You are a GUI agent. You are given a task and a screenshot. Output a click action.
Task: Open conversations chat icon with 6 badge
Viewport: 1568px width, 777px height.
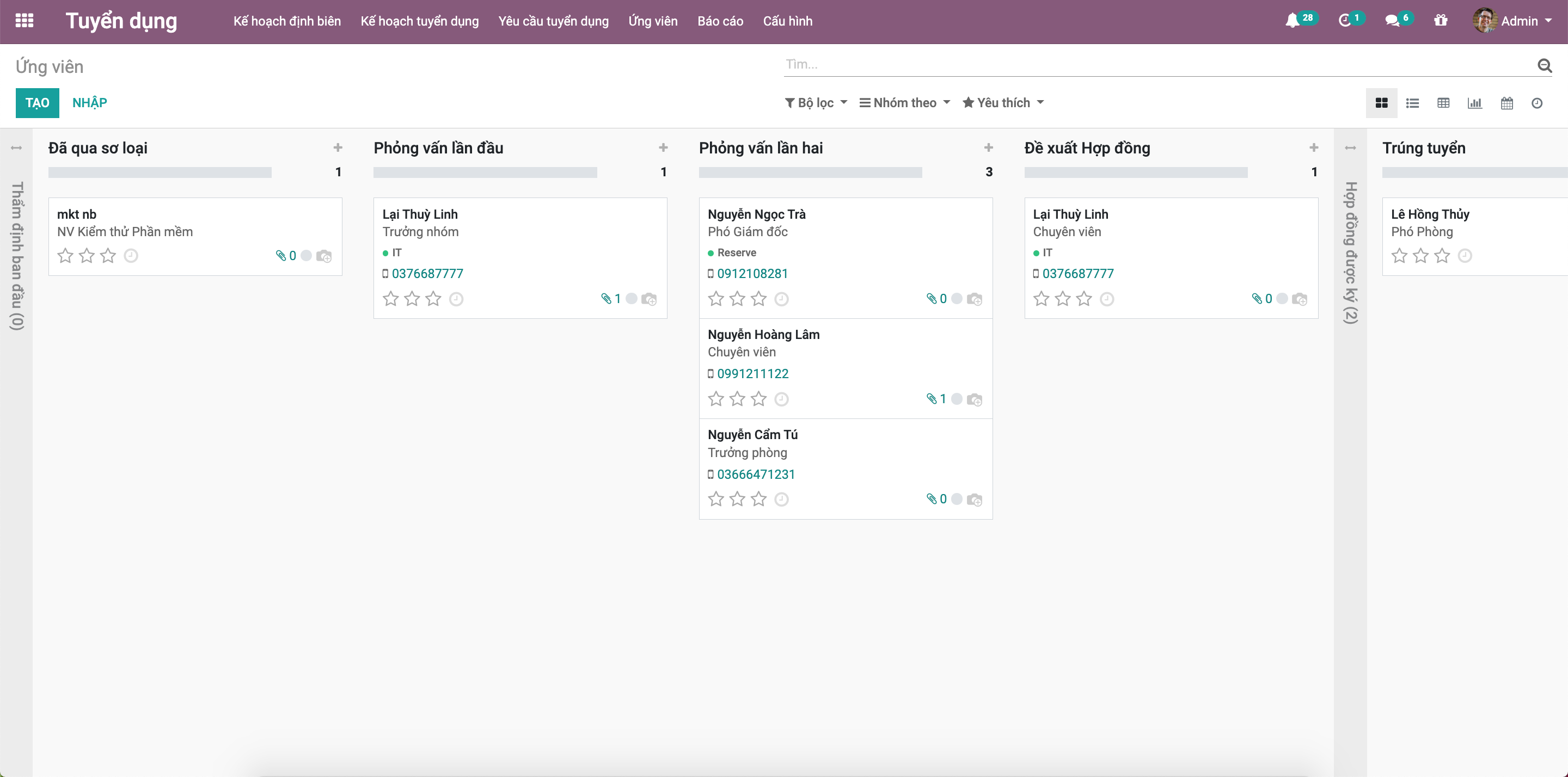(x=1392, y=21)
